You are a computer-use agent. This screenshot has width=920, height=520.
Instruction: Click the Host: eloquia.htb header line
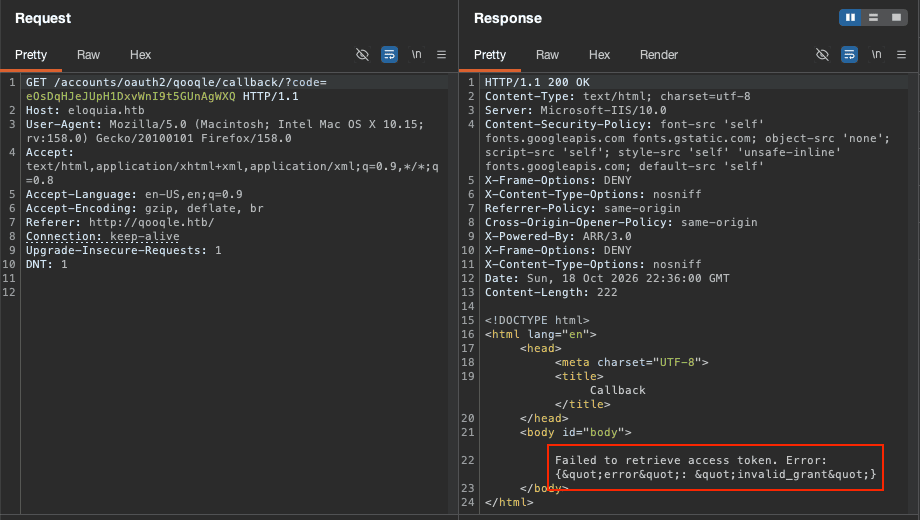coord(85,110)
